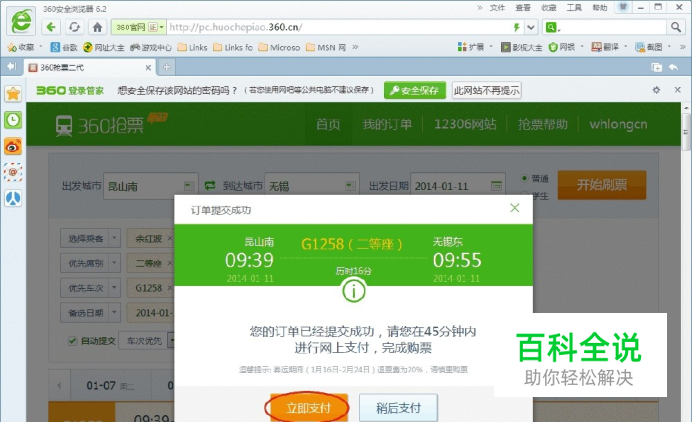Click the 安全保存 save password button

click(x=415, y=90)
